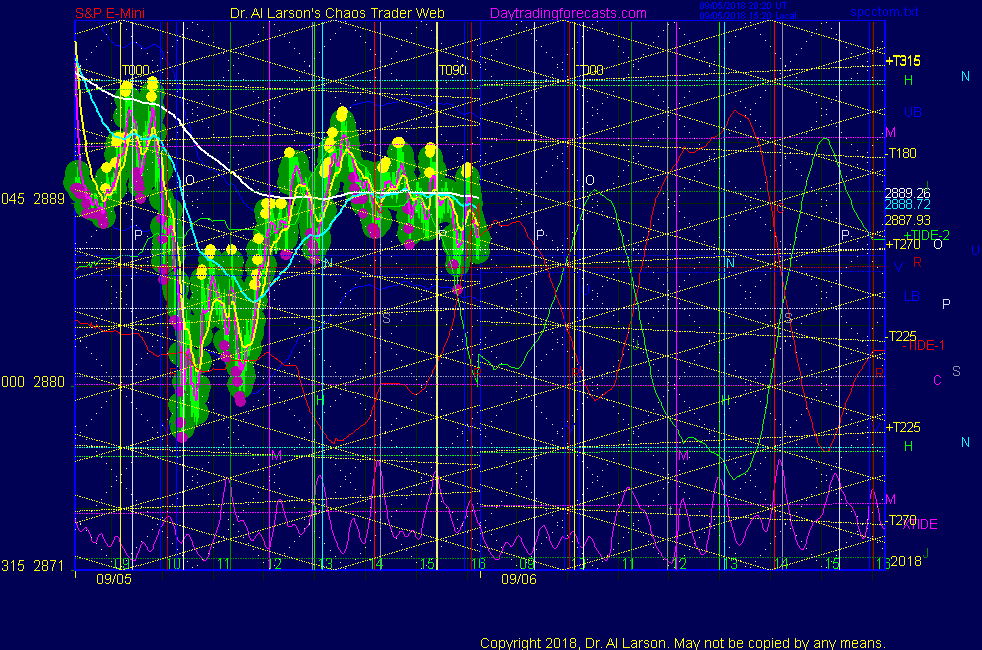Select the '+T225' level label
Viewport: 982px width, 650px height.
point(902,428)
